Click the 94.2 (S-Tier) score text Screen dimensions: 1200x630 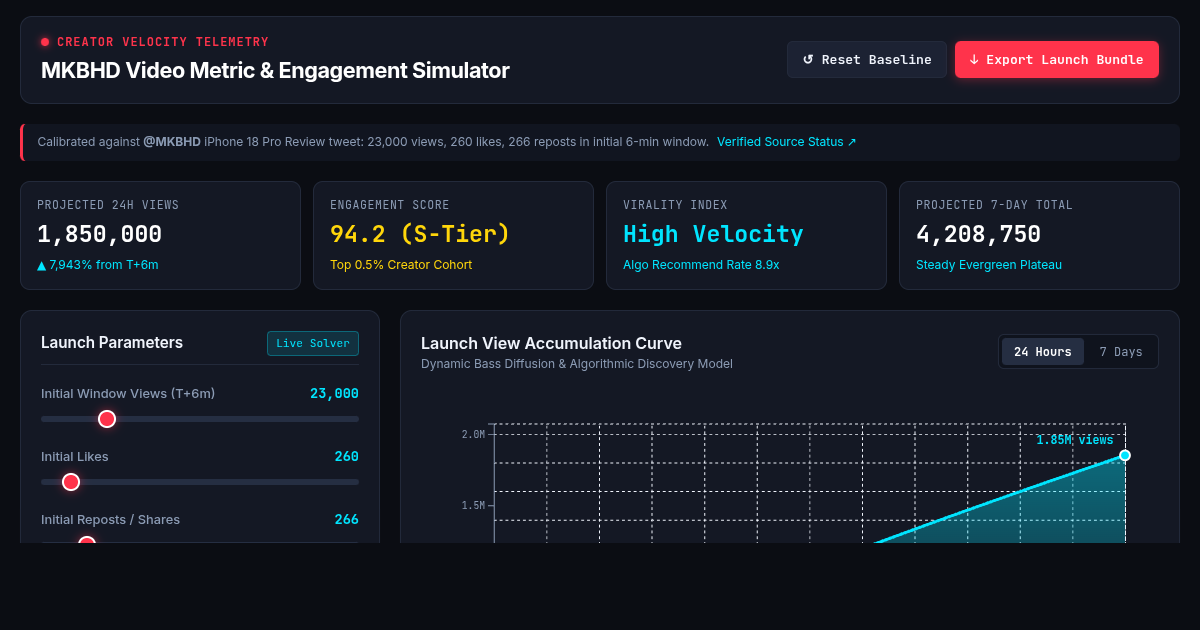point(420,235)
